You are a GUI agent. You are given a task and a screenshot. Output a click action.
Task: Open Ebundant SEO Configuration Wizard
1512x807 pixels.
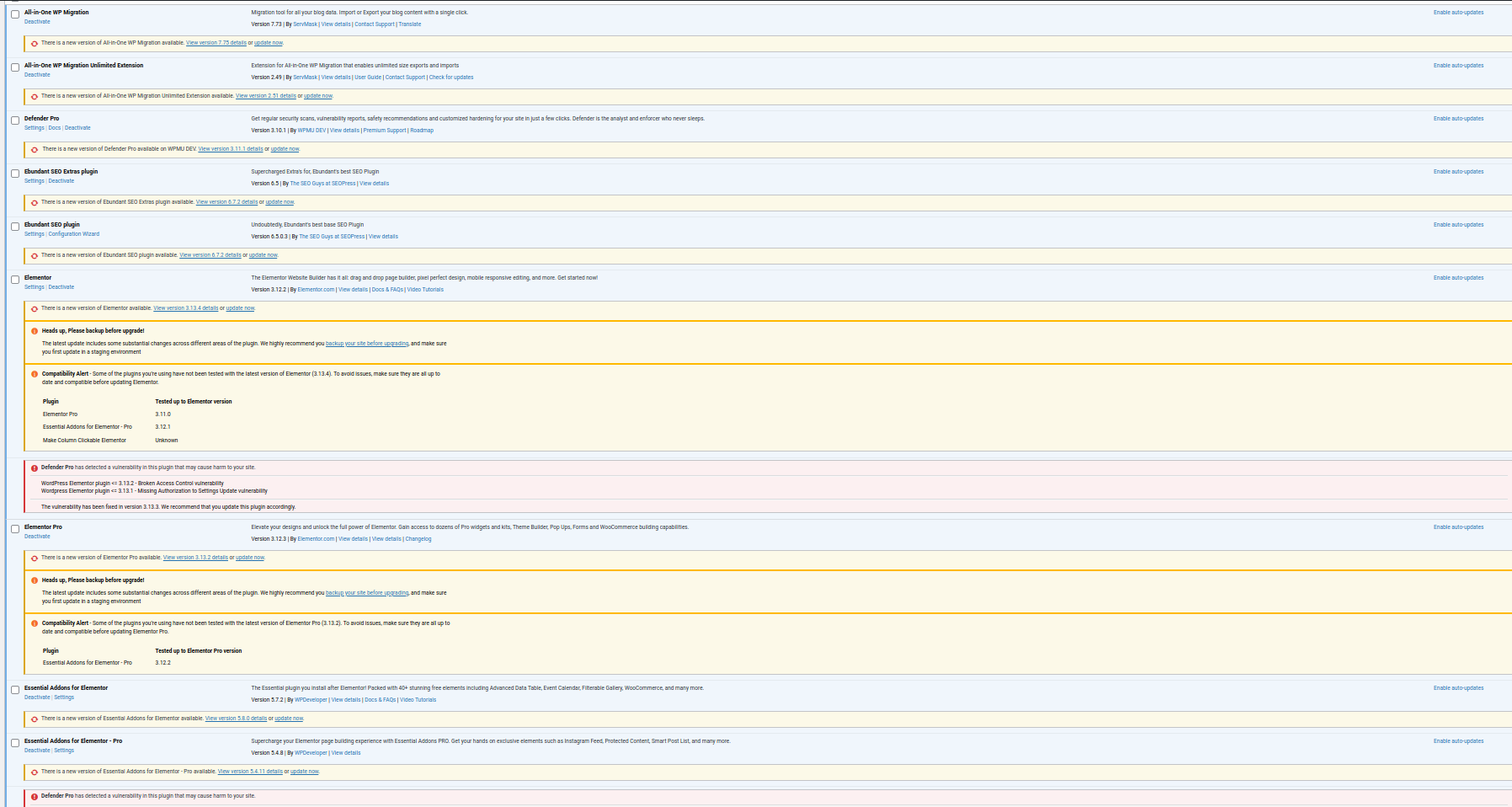point(73,234)
